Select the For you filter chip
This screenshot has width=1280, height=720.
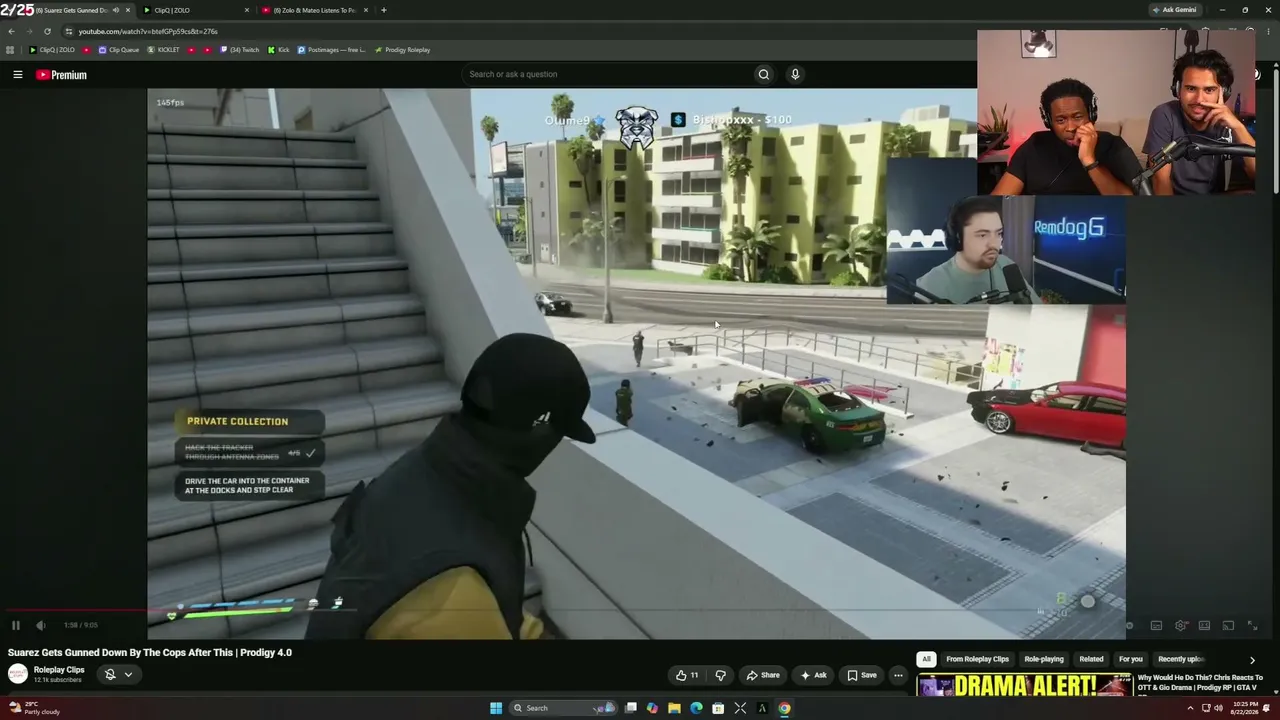[1131, 659]
